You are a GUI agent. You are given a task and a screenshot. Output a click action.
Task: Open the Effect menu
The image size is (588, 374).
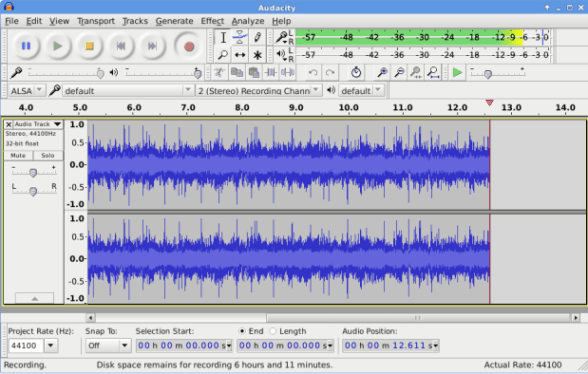pos(212,21)
